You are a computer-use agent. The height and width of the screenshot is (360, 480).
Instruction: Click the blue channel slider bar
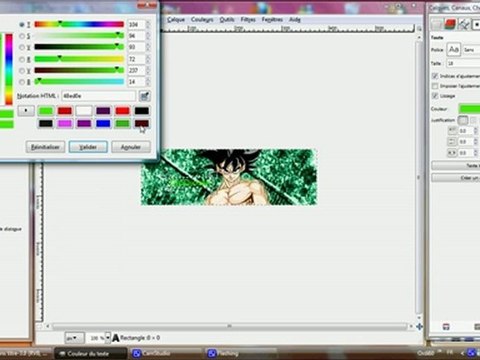(x=79, y=81)
